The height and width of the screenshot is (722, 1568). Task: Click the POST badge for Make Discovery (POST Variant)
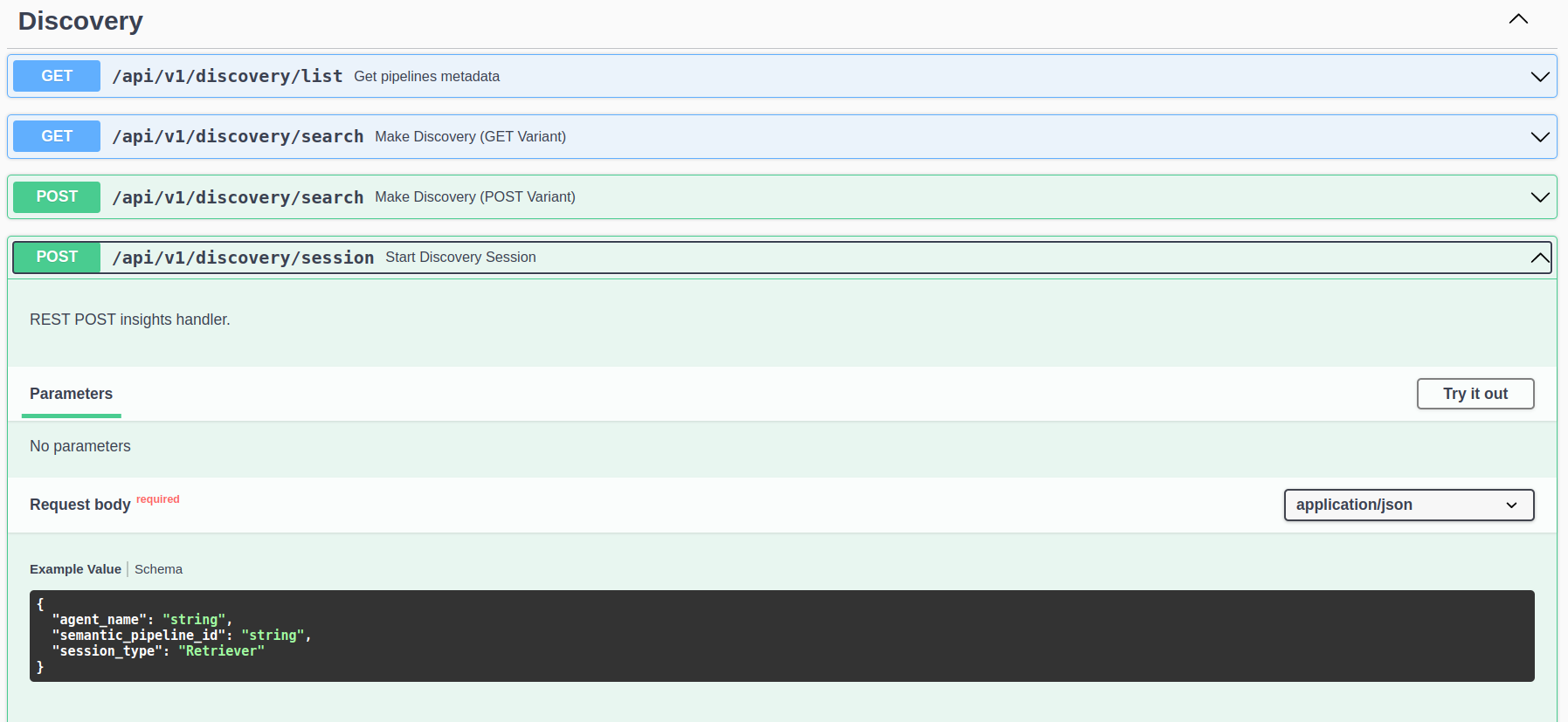coord(57,196)
